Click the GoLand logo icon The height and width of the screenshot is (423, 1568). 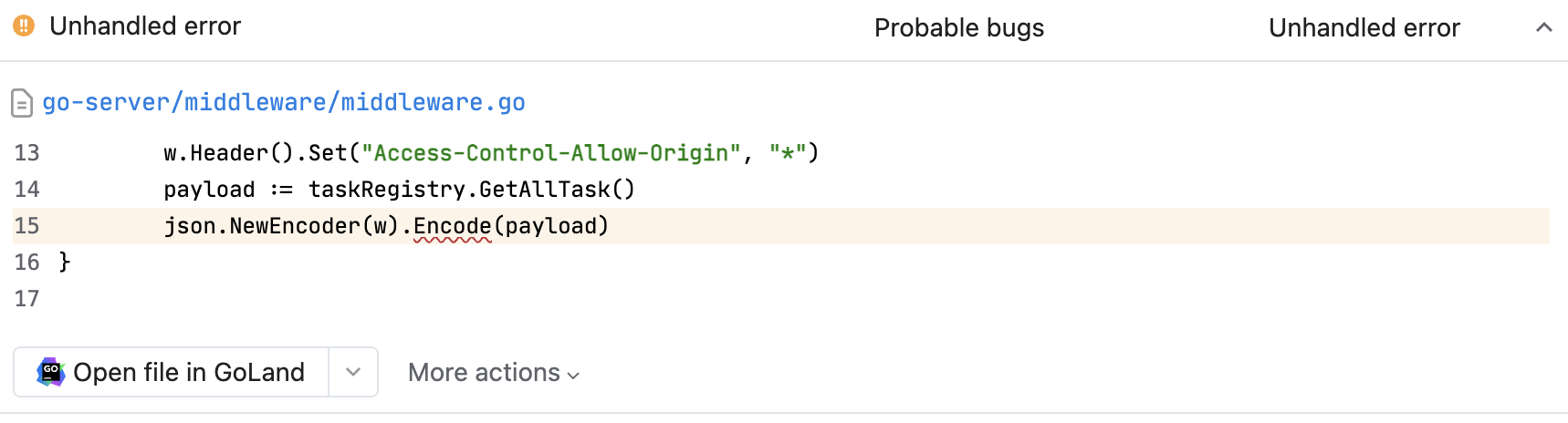click(50, 372)
